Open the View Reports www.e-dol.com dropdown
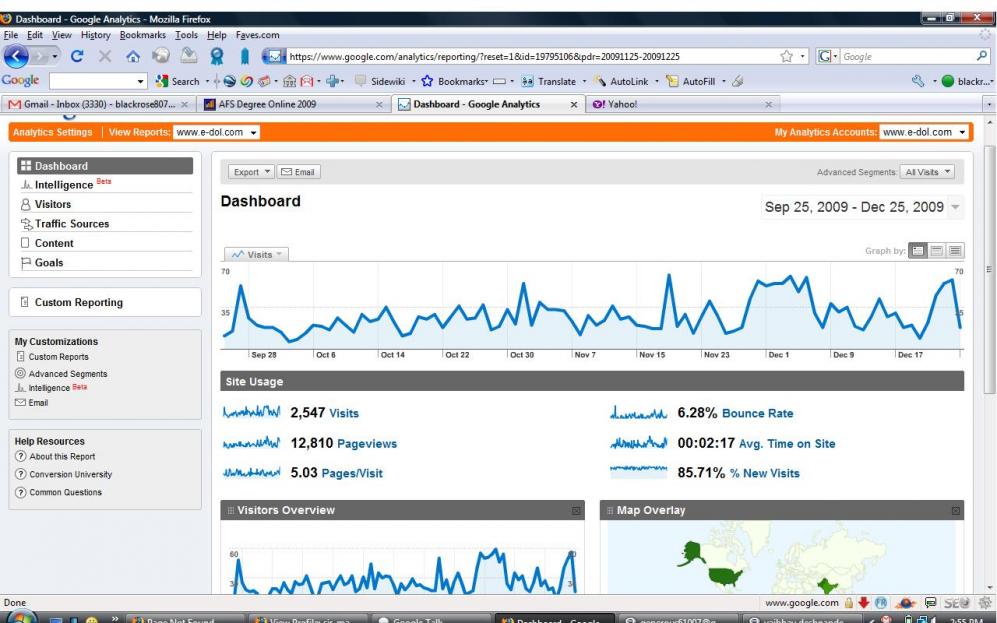 tap(216, 132)
